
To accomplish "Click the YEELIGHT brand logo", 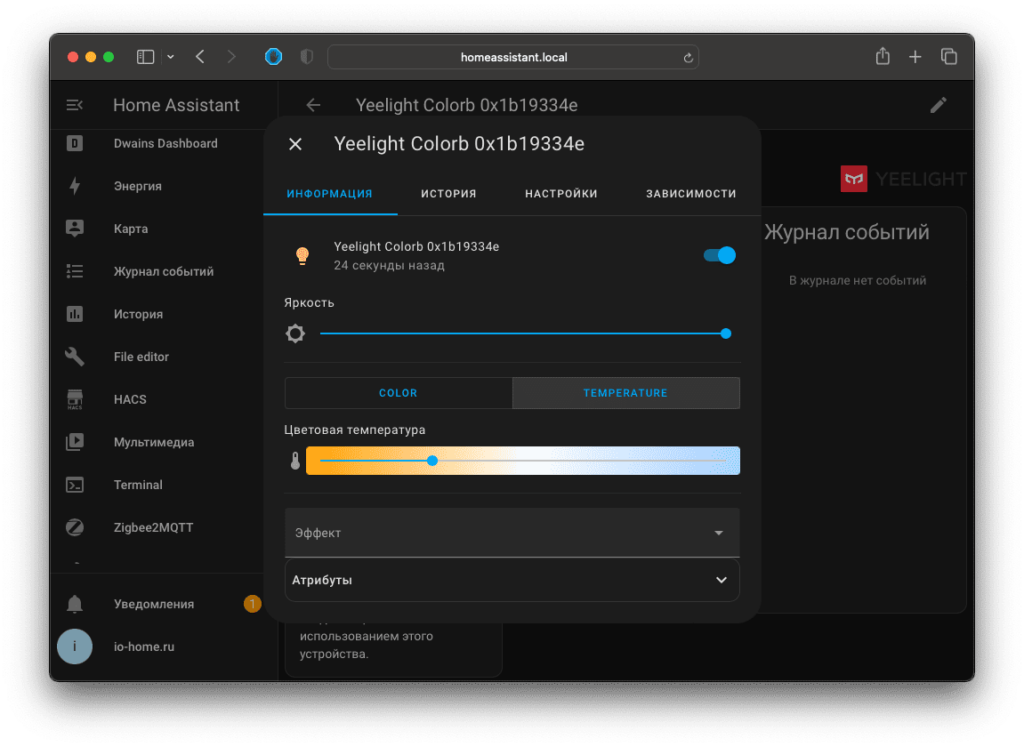I will [x=903, y=178].
